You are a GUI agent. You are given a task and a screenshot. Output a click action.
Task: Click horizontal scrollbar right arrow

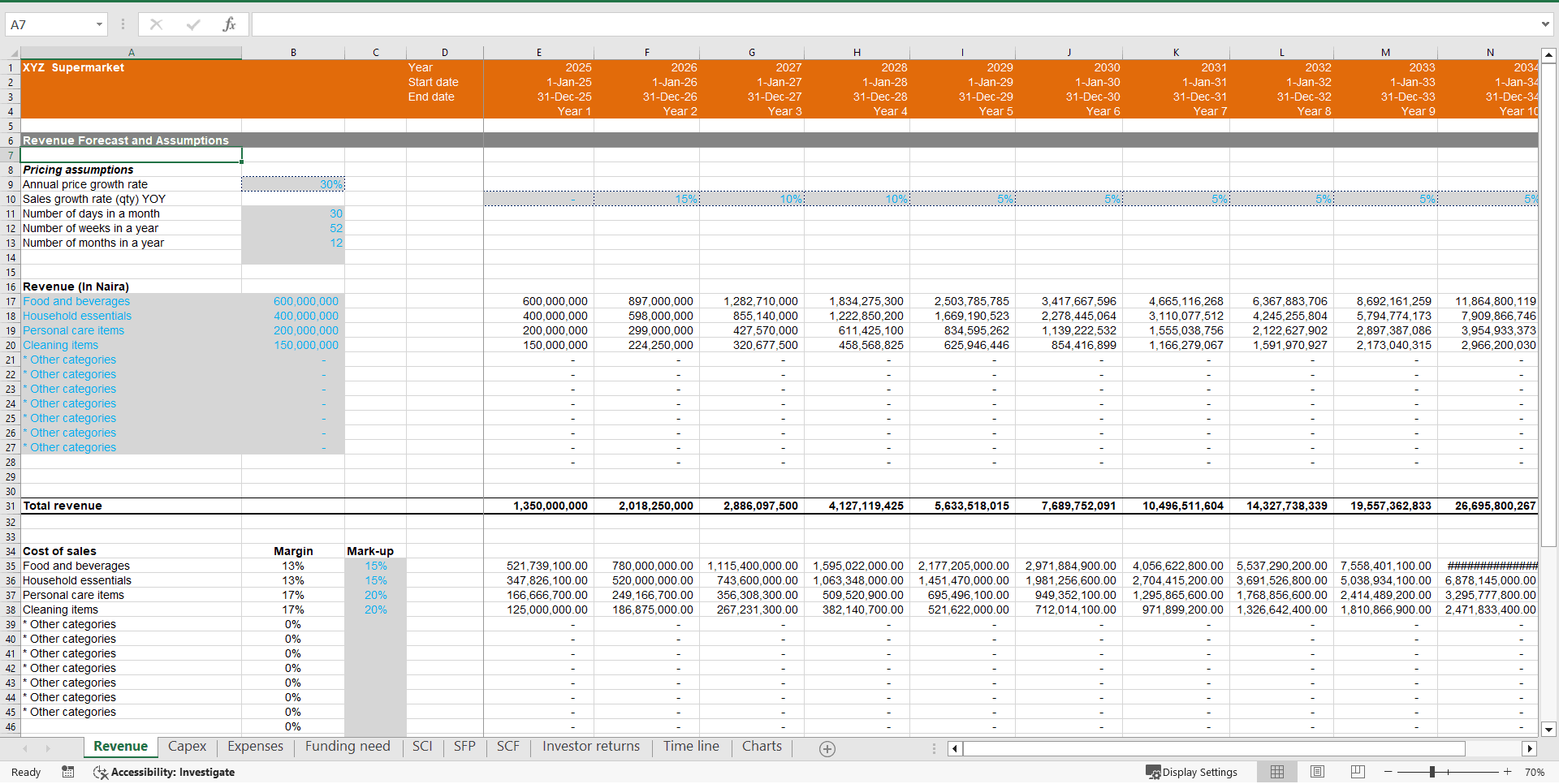coord(1530,749)
